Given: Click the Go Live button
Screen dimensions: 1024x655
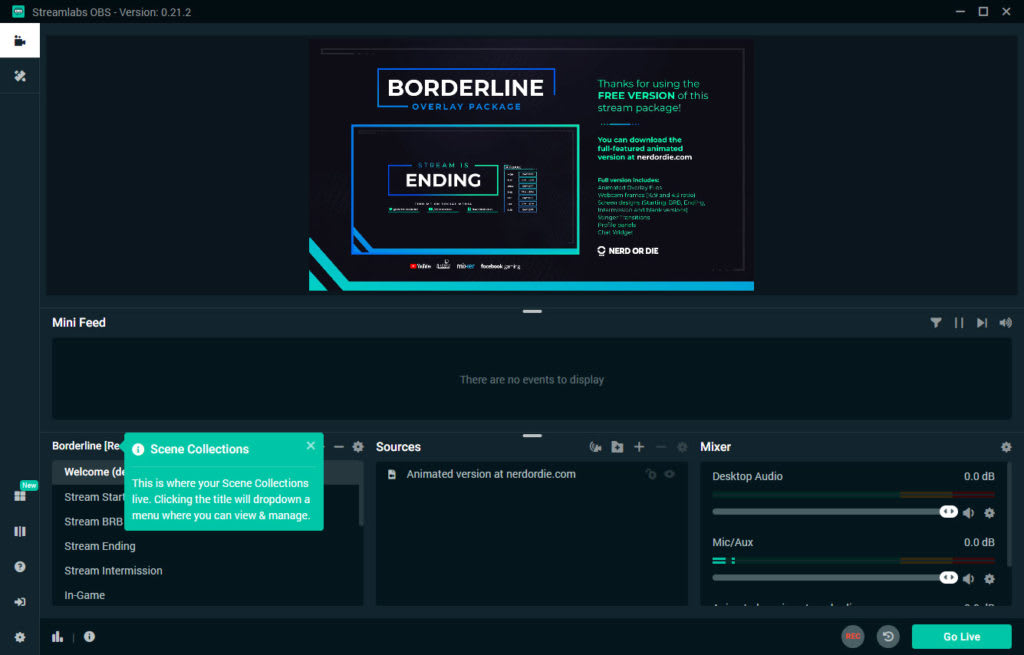Looking at the screenshot, I should [x=961, y=636].
